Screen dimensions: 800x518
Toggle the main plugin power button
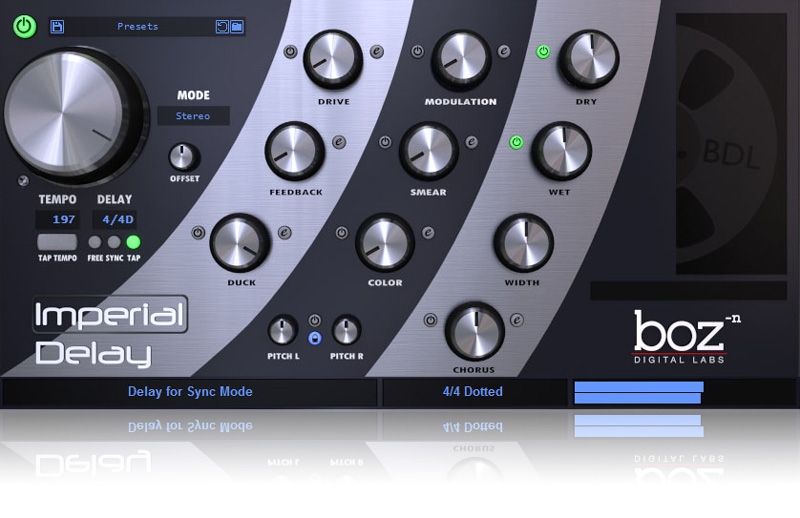(x=24, y=26)
